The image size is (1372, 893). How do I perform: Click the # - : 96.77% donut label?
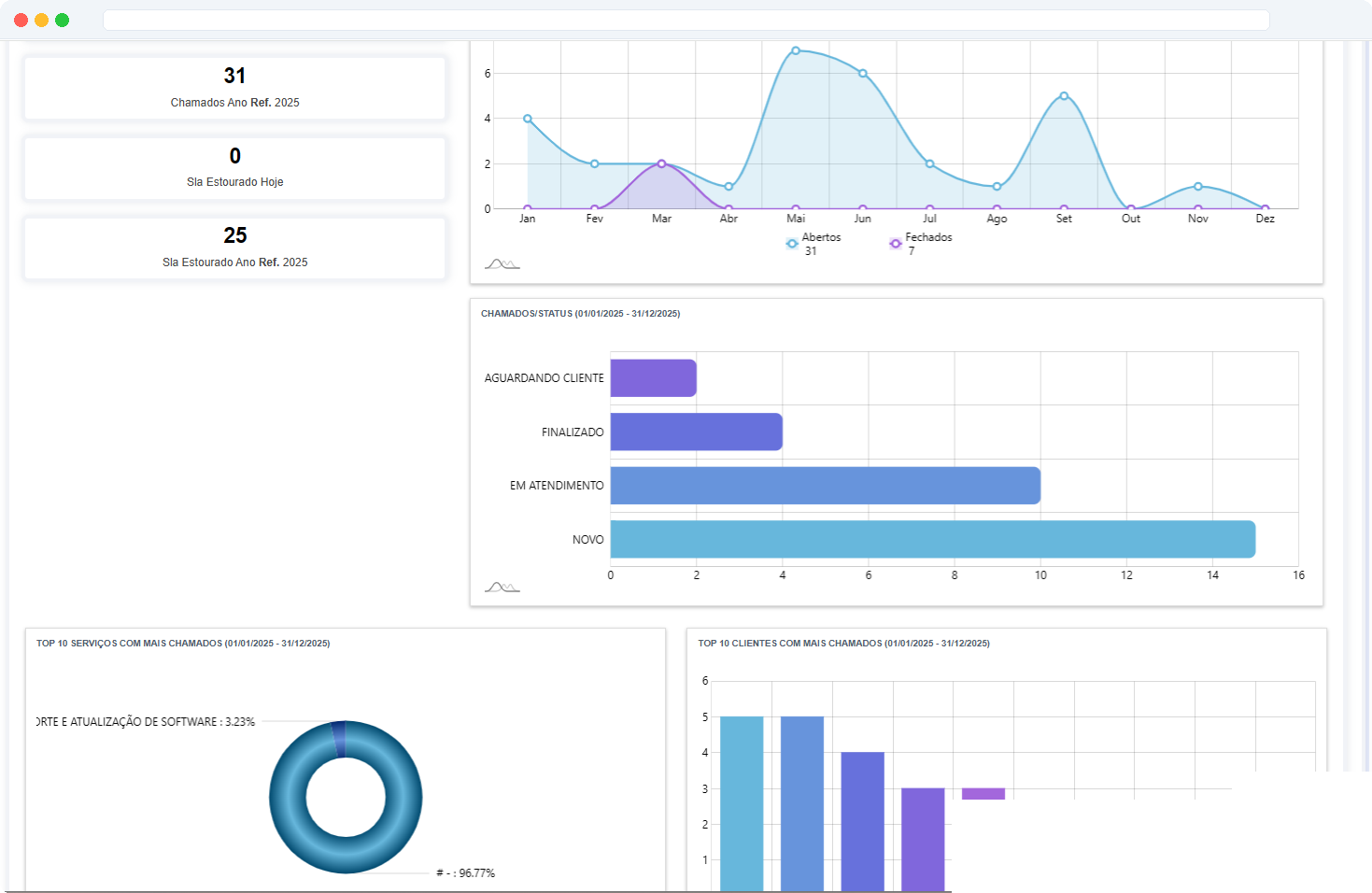465,873
